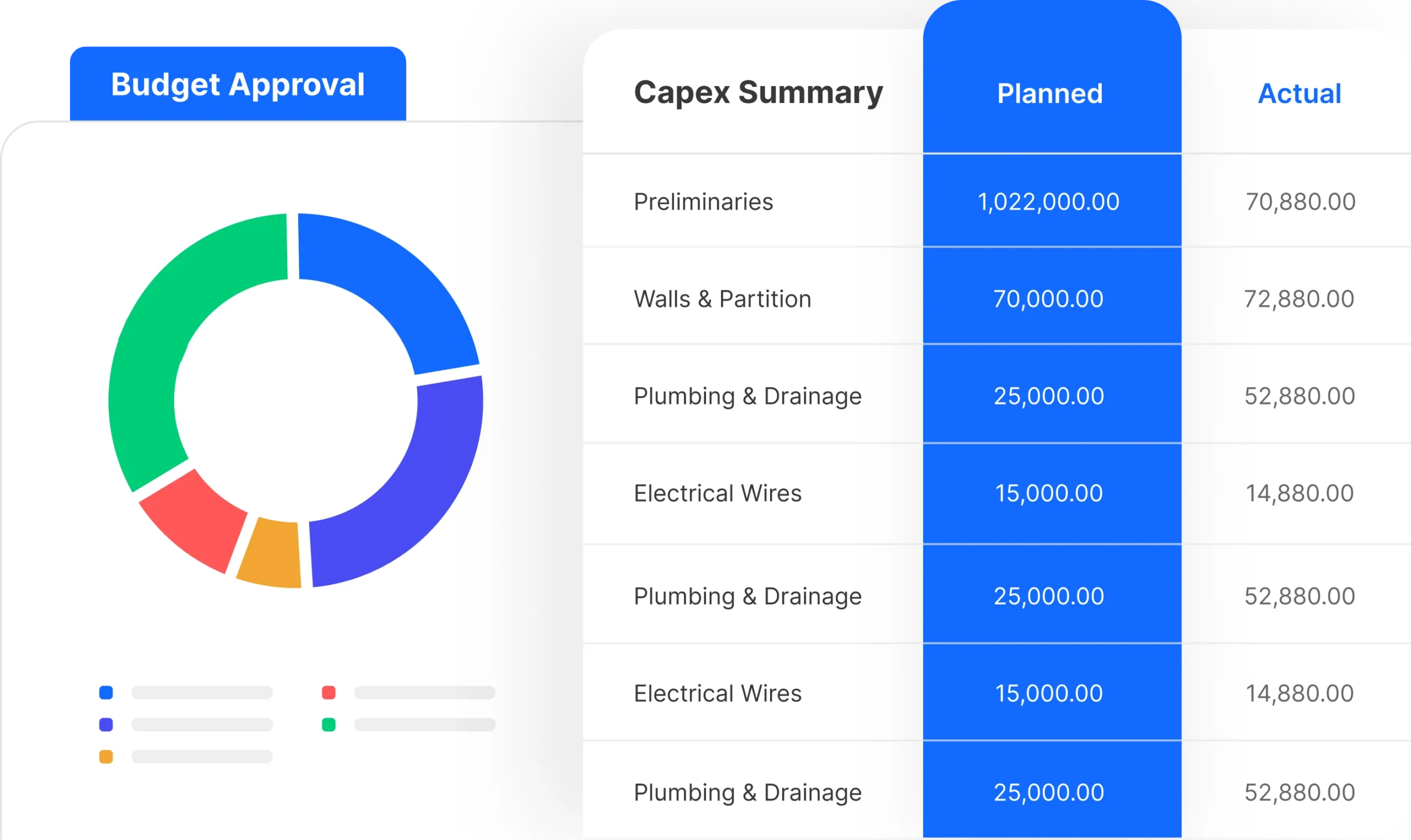Click the Walls & Partition row label
The image size is (1411, 840).
723,299
